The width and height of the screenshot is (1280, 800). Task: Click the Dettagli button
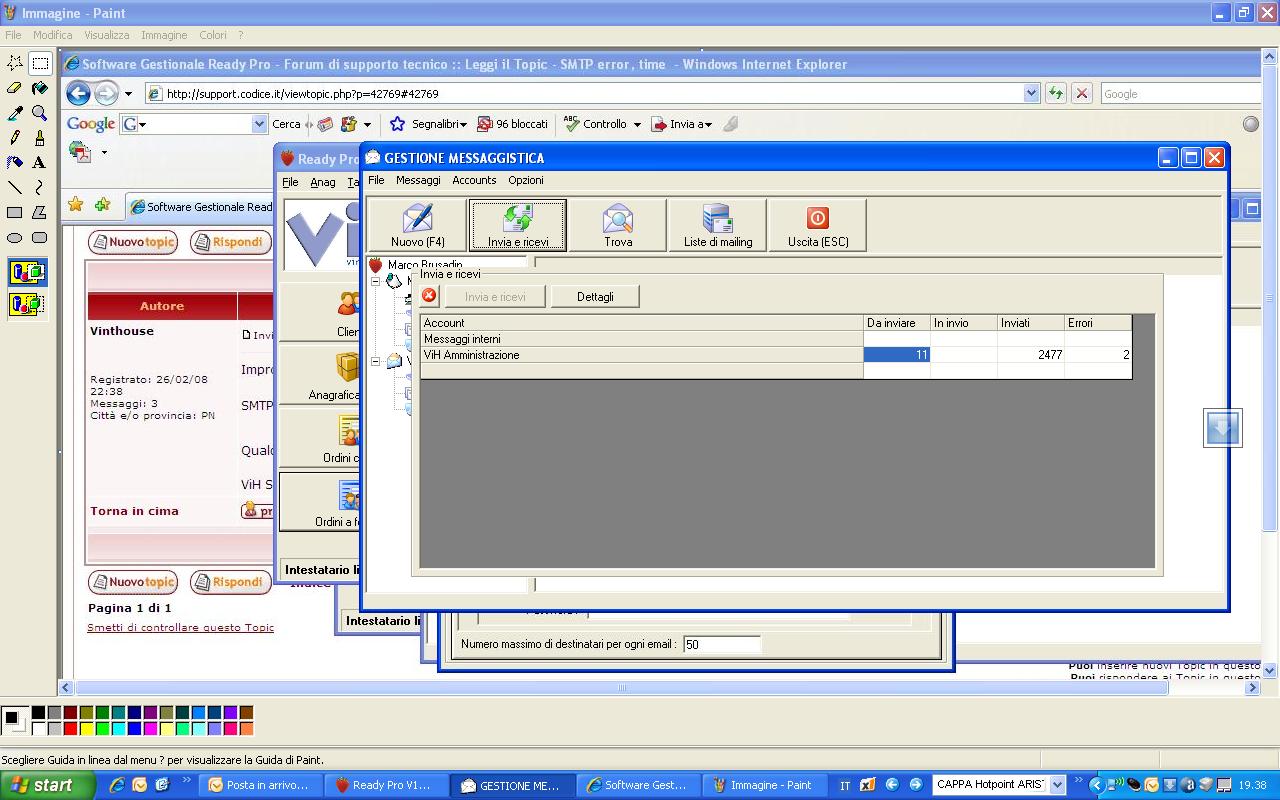[x=595, y=297]
